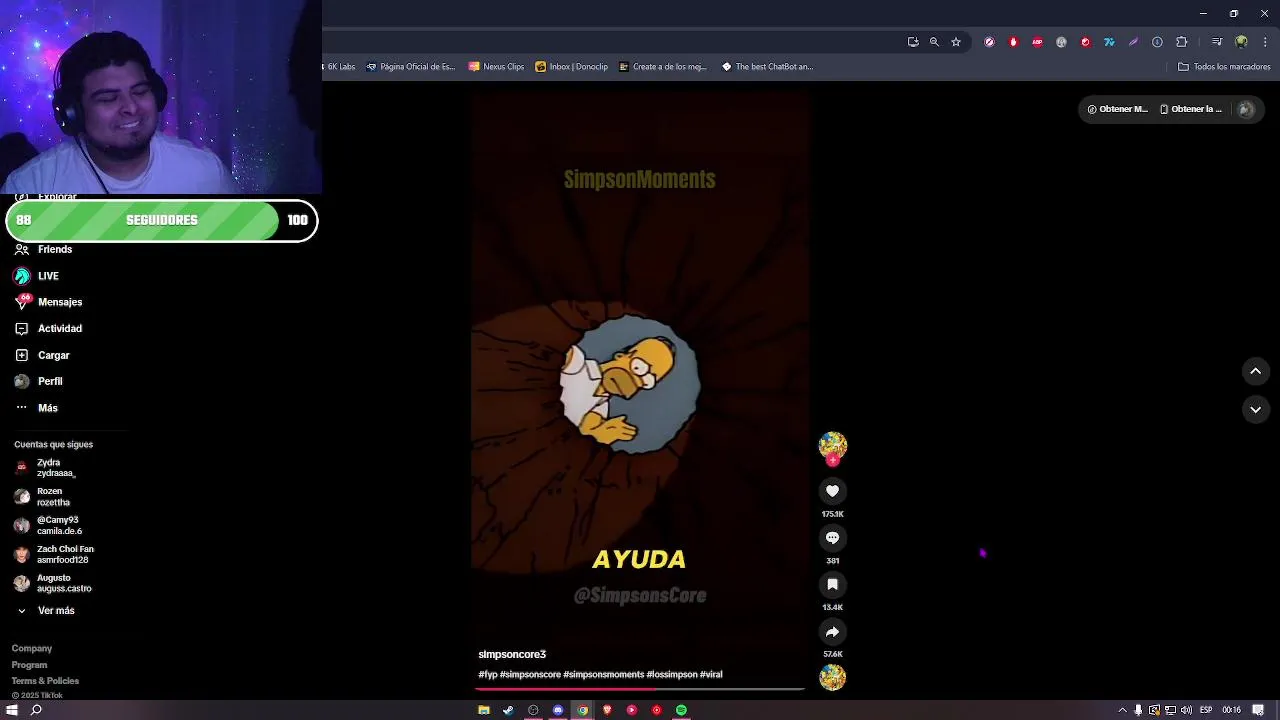
Task: Open followed account @Camy93
Action: point(48,526)
